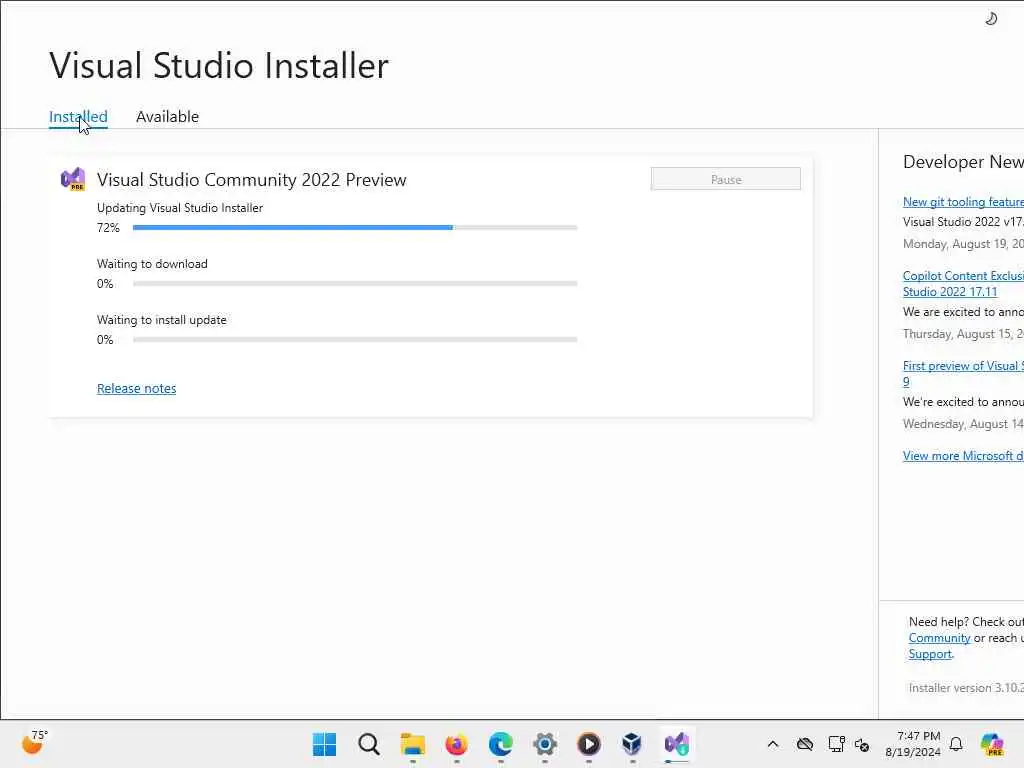
Task: Click View more Microsoft developer news
Action: pos(963,456)
